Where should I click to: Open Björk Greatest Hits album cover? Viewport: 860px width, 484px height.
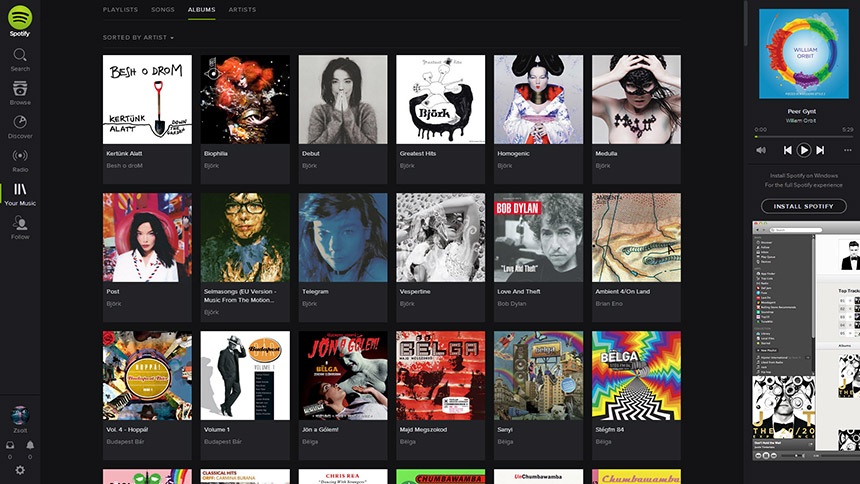tap(440, 99)
